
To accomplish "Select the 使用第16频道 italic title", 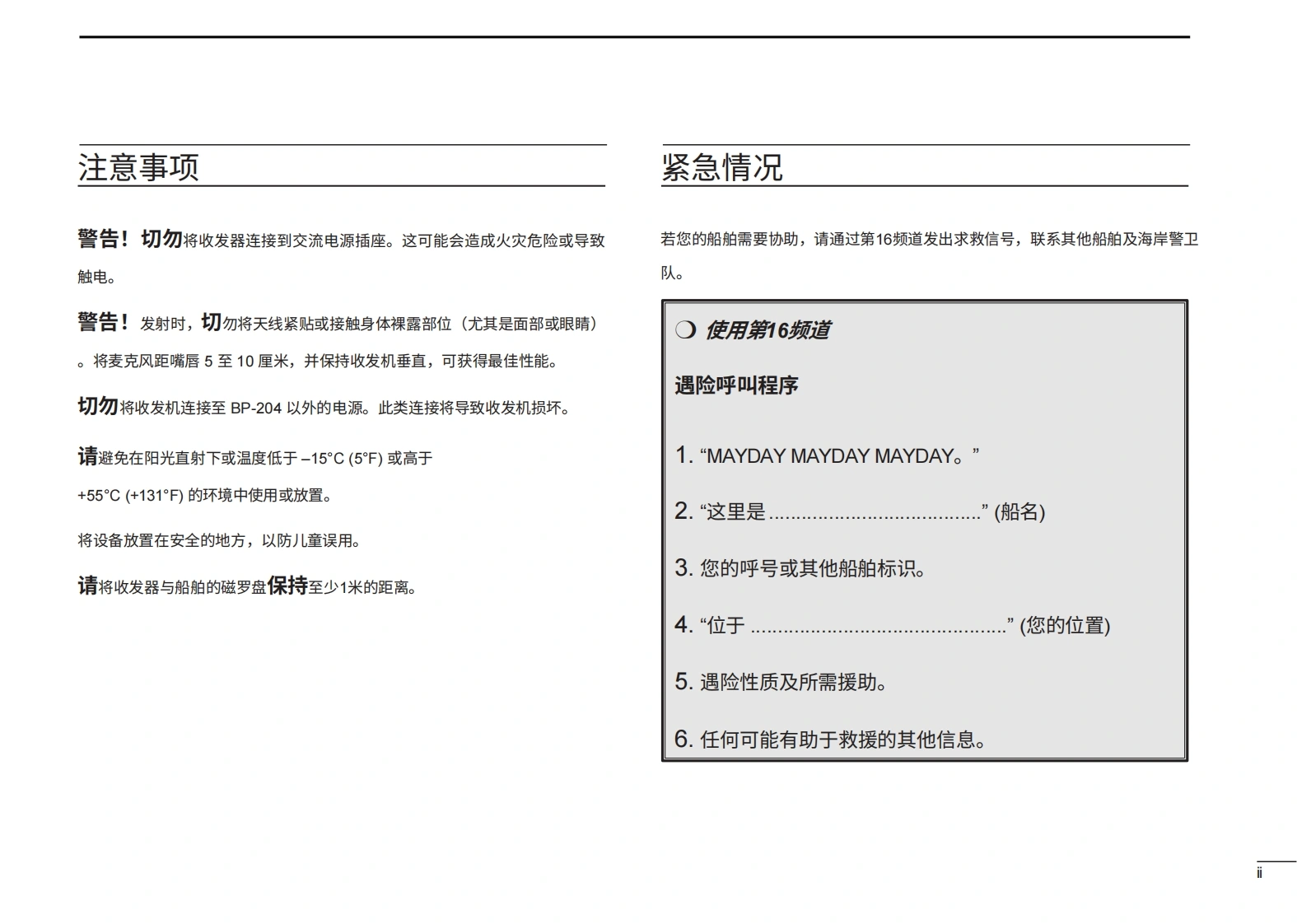I will pos(767,330).
